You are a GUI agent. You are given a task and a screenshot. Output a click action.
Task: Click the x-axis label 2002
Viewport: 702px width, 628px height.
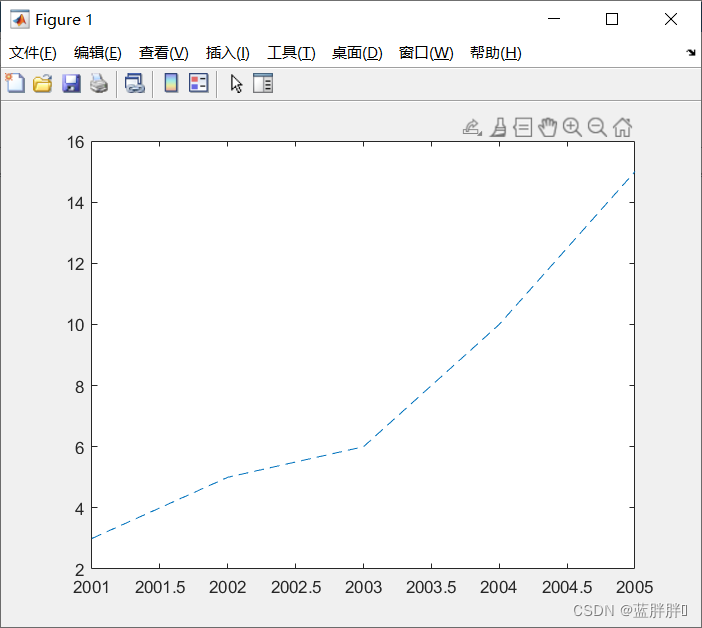pos(227,587)
